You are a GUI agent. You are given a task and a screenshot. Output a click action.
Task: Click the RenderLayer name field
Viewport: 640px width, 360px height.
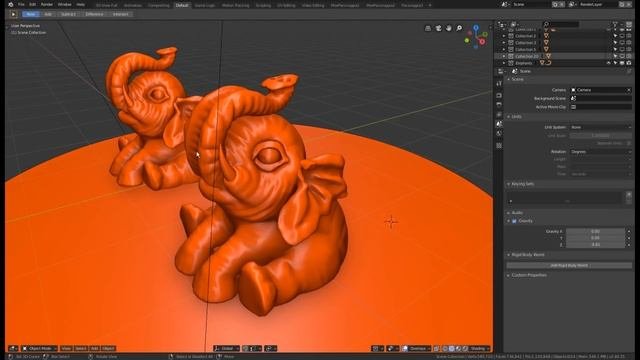tap(598, 4)
